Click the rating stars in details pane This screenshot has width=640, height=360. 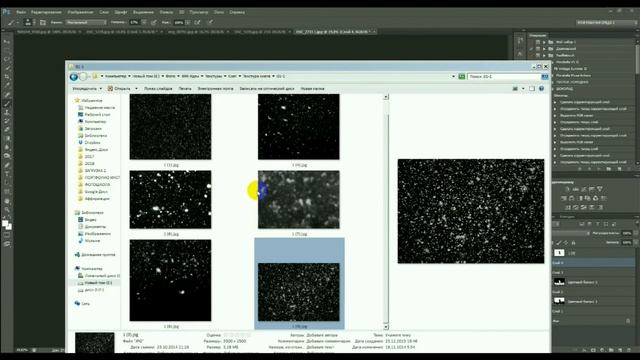[x=238, y=335]
